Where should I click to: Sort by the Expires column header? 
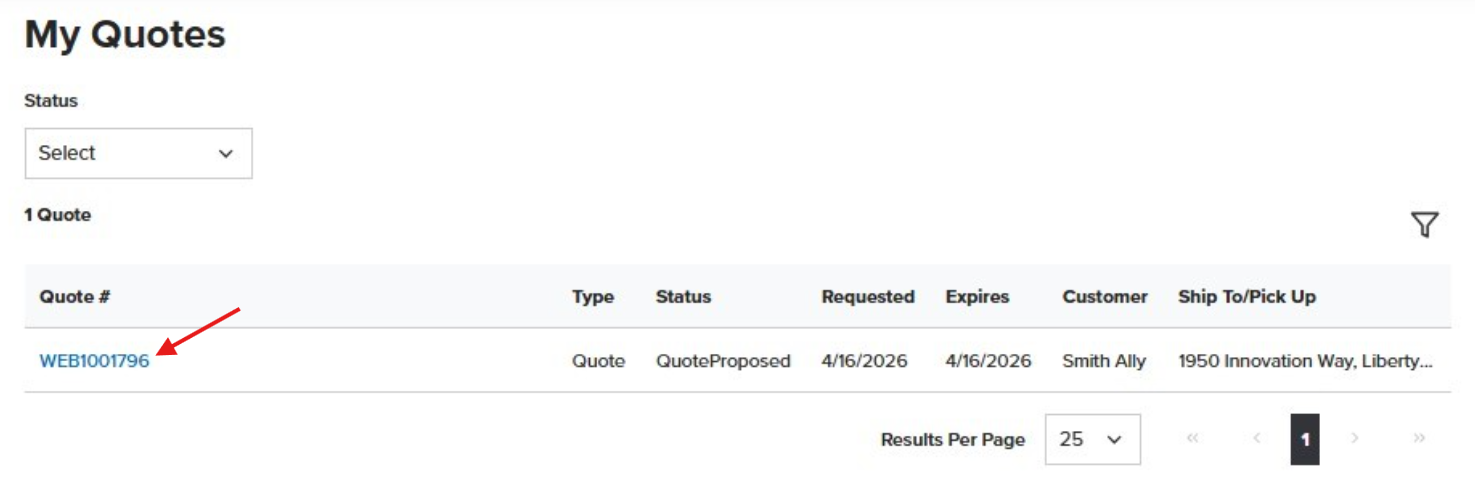click(977, 297)
